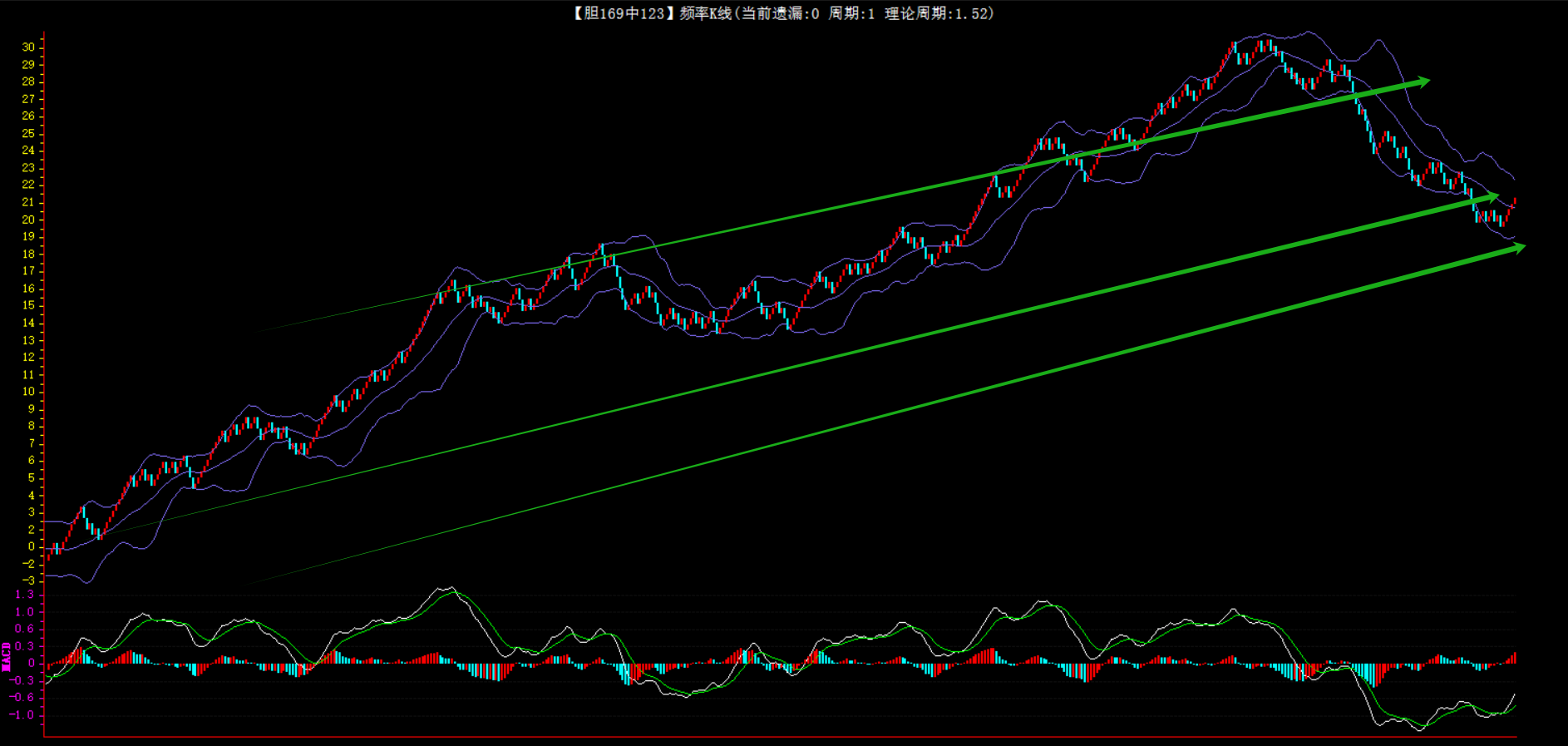Click the upper green trendline arrowhead
The width and height of the screenshot is (1568, 746).
pos(1423,82)
